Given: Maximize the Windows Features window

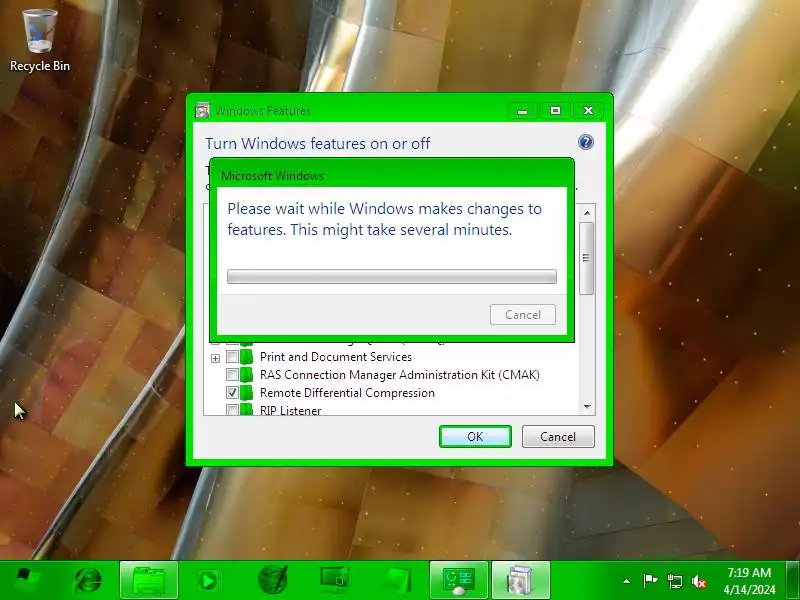Looking at the screenshot, I should point(555,111).
